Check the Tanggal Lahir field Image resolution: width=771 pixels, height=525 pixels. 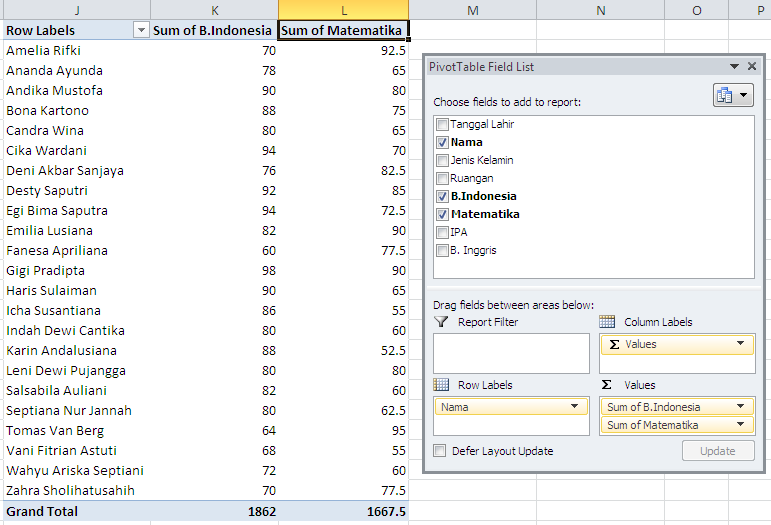coord(442,124)
